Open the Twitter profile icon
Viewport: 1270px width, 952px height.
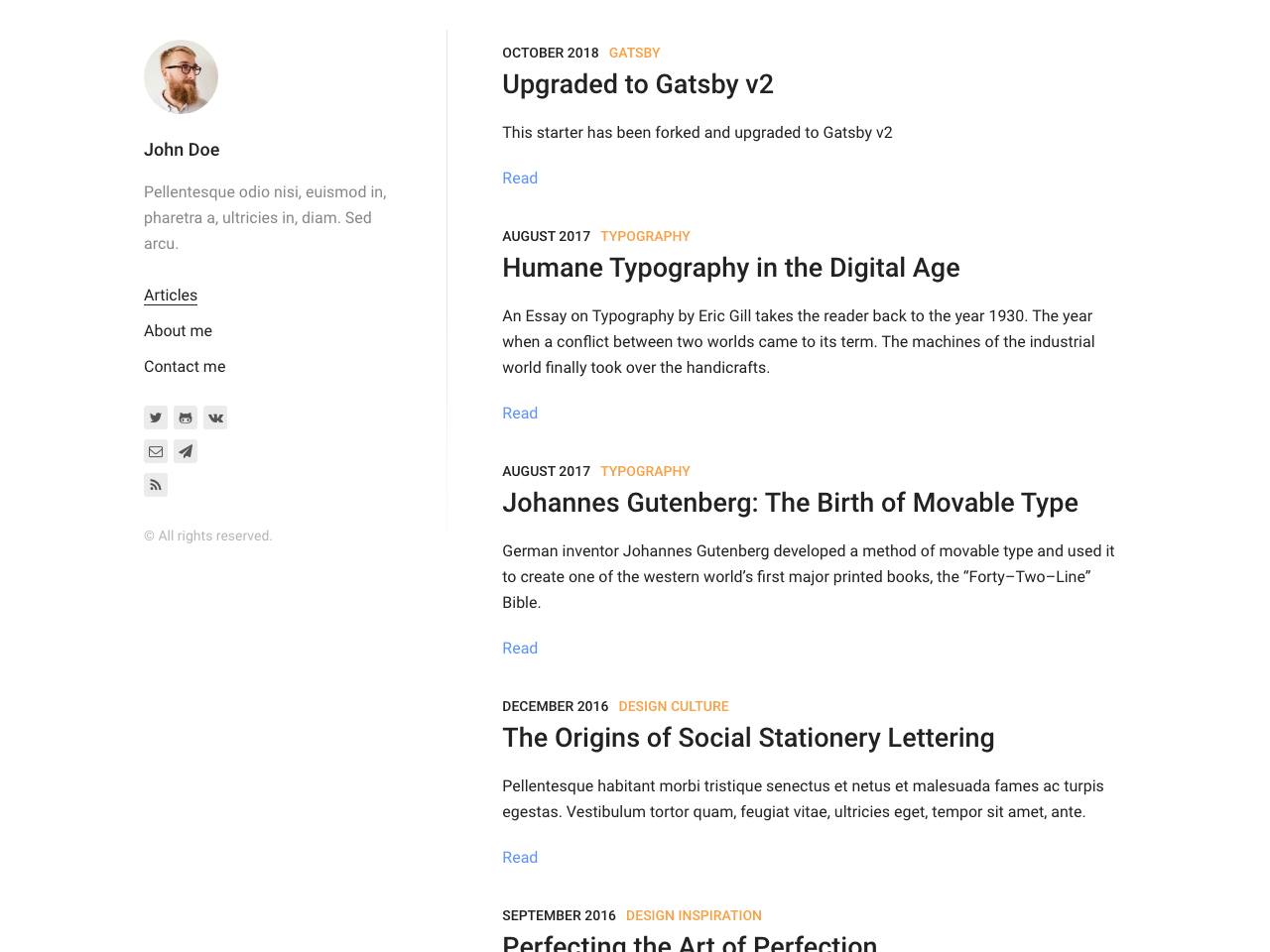156,417
